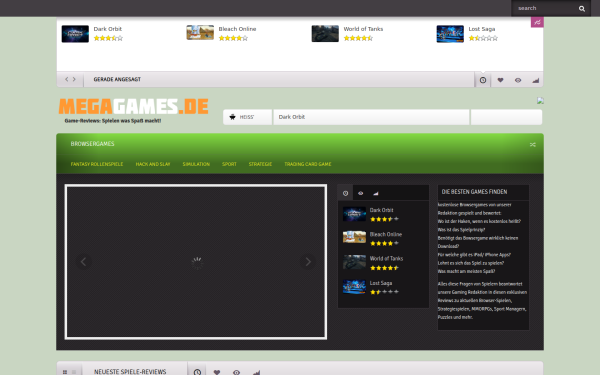This screenshot has width=600, height=375.
Task: Click the Die Besten Games Finden heading
Action: pyautogui.click(x=474, y=192)
